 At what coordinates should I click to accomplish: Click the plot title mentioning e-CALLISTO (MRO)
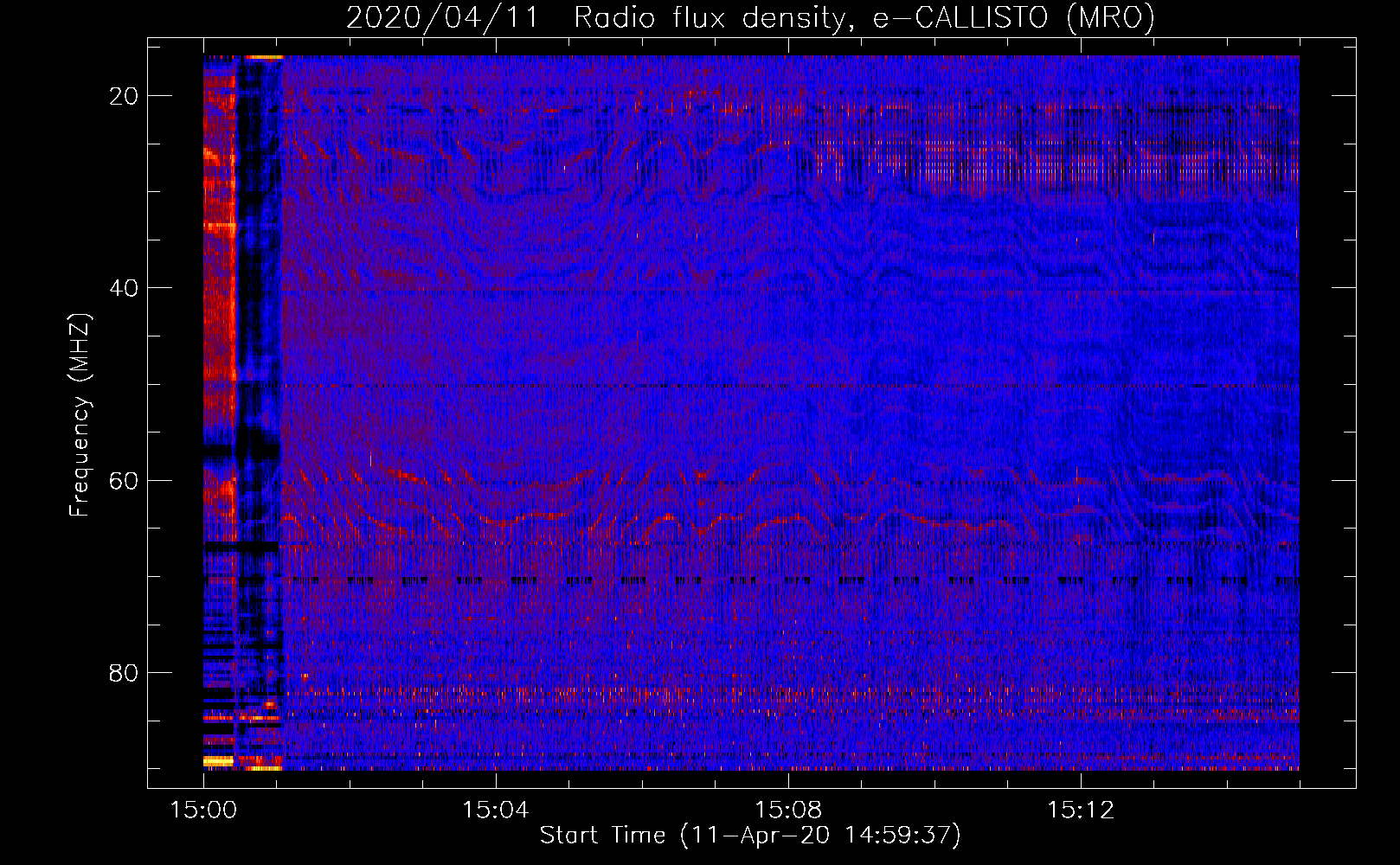click(750, 17)
